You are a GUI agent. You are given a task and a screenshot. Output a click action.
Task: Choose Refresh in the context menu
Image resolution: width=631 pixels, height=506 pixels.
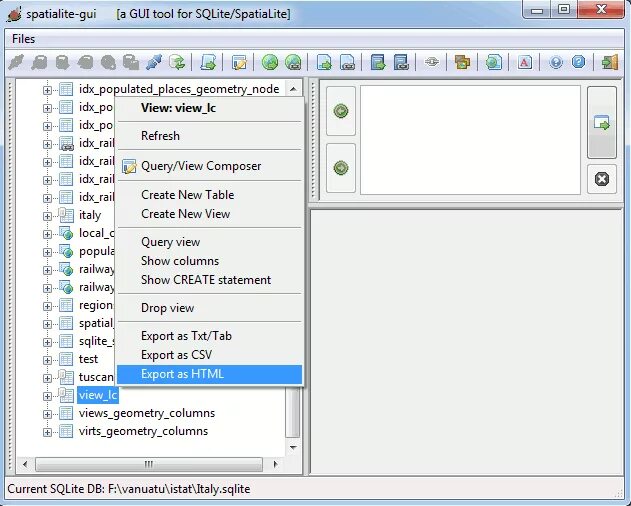[209, 136]
